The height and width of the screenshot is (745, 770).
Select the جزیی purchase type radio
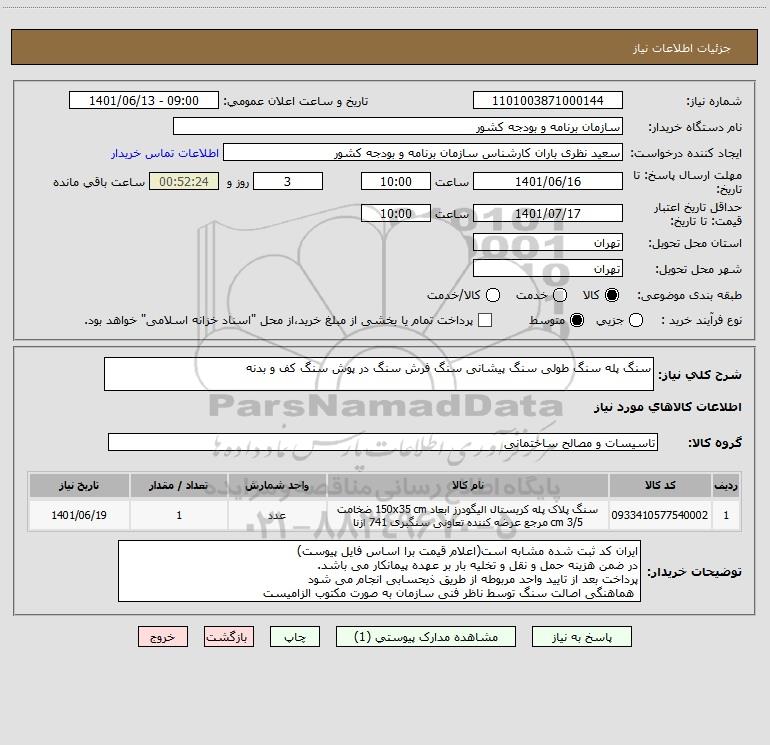[x=636, y=320]
